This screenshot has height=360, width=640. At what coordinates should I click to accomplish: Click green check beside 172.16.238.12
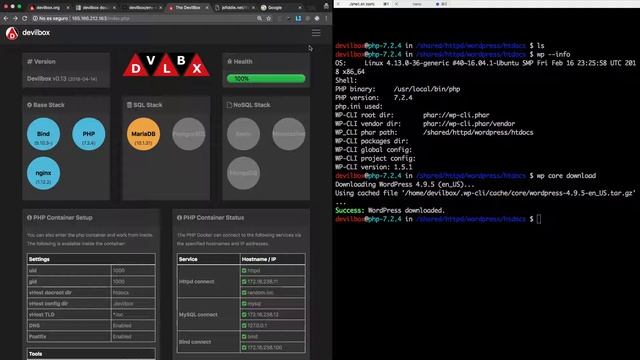click(244, 314)
